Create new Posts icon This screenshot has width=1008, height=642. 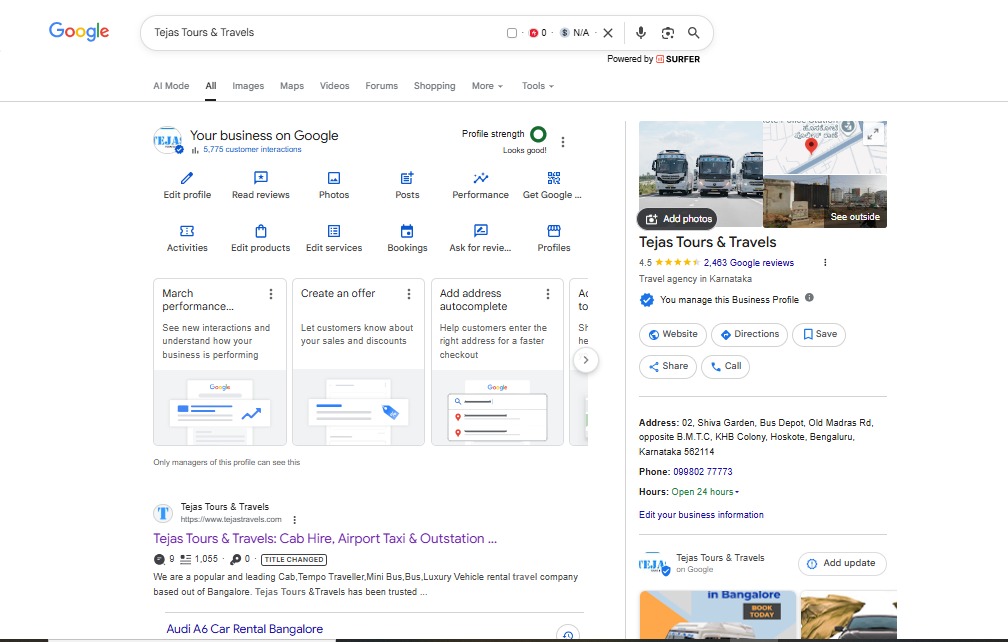[x=407, y=178]
